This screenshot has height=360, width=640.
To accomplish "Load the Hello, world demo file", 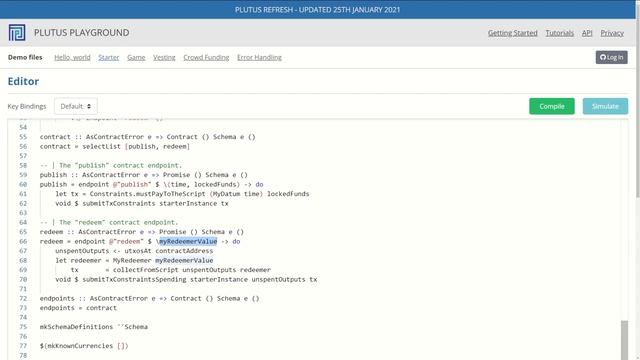I will [x=72, y=58].
